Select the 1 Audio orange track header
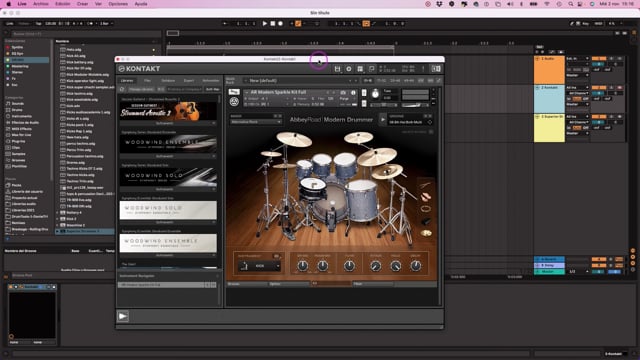The image size is (640, 360). pyautogui.click(x=549, y=70)
